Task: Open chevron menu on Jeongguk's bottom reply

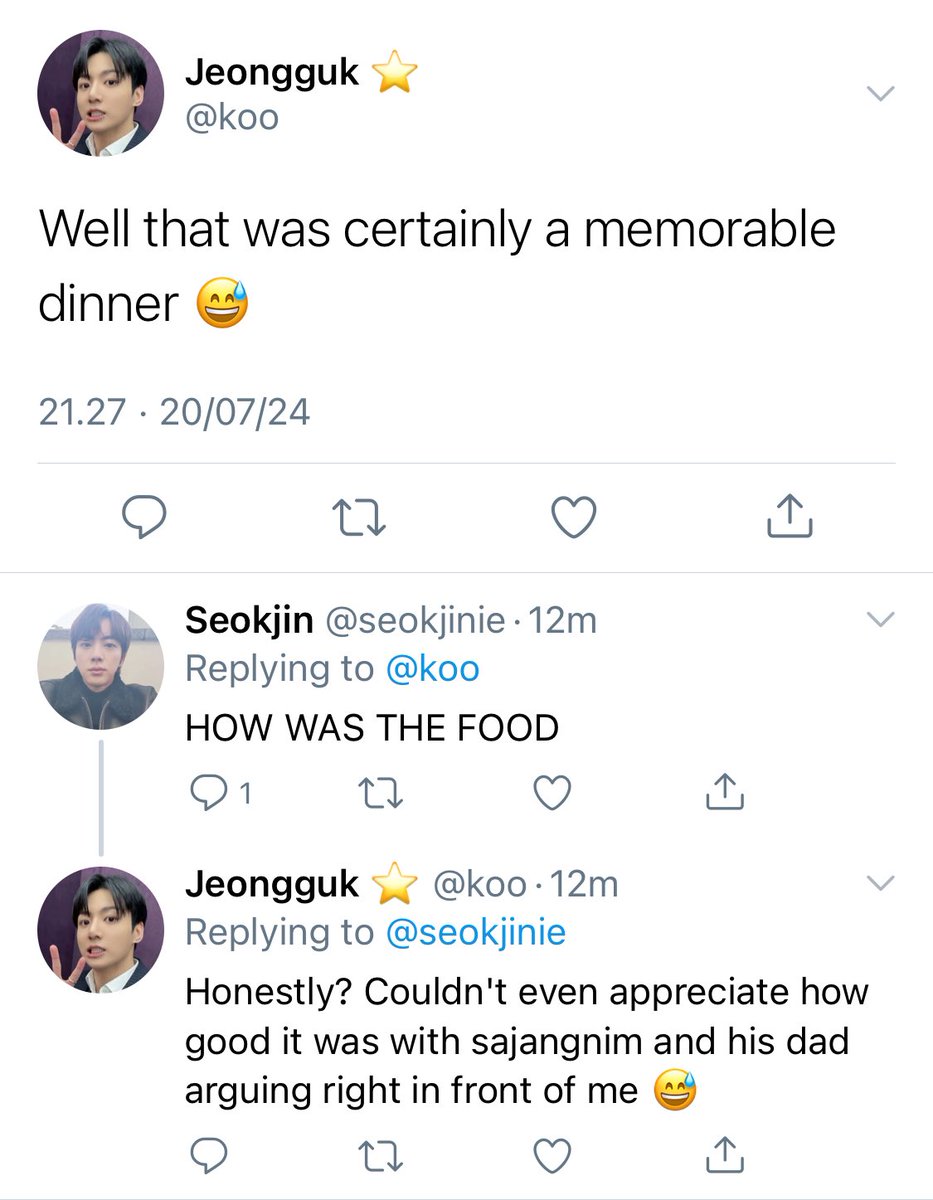Action: pyautogui.click(x=879, y=883)
